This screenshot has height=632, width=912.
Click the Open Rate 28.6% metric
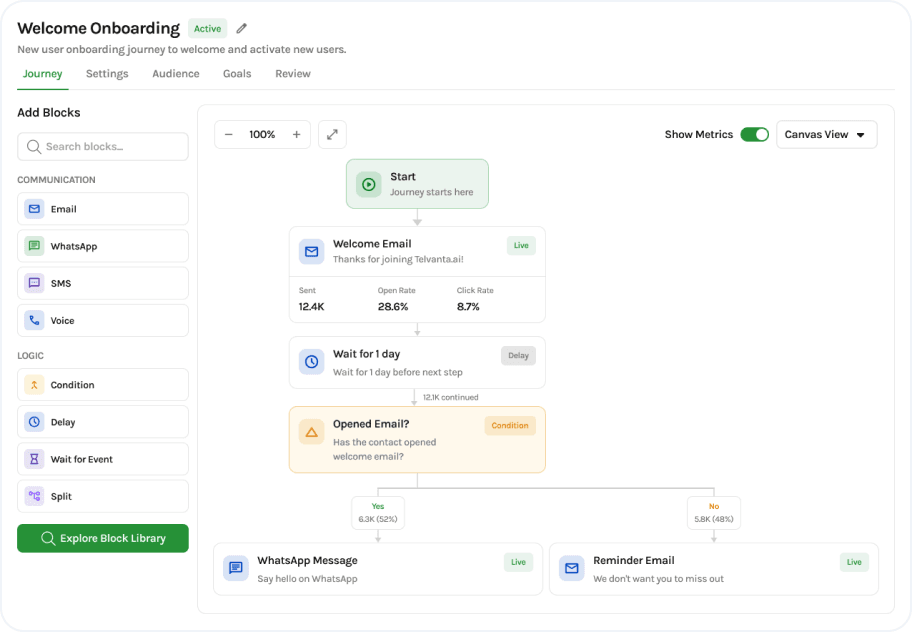pyautogui.click(x=396, y=299)
